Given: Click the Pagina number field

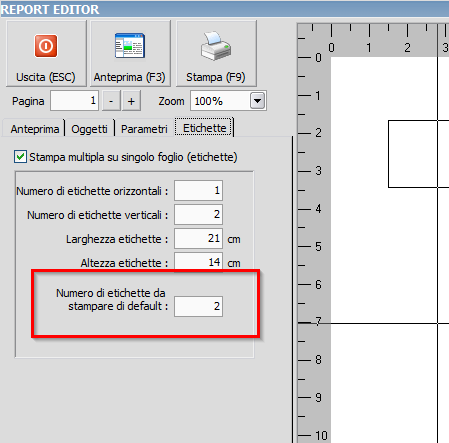Looking at the screenshot, I should coord(74,101).
